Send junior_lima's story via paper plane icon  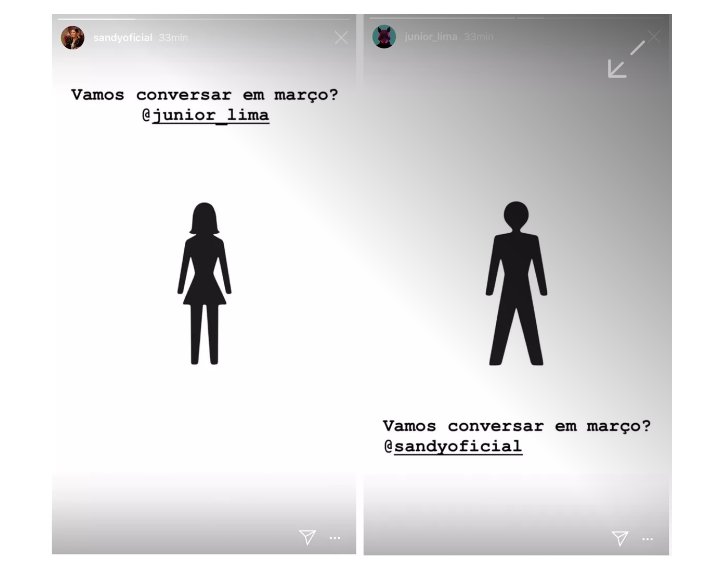620,538
